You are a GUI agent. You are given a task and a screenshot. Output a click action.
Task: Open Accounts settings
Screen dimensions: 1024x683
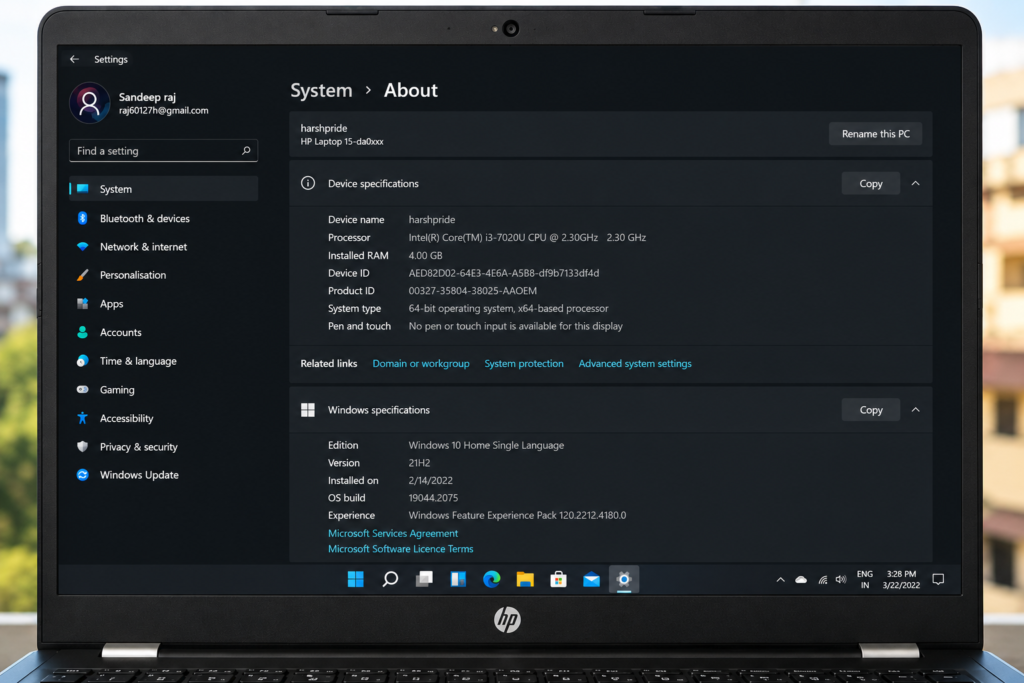(x=163, y=332)
